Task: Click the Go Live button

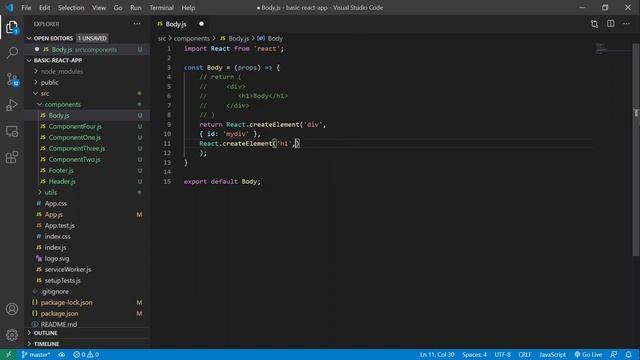Action: click(588, 354)
